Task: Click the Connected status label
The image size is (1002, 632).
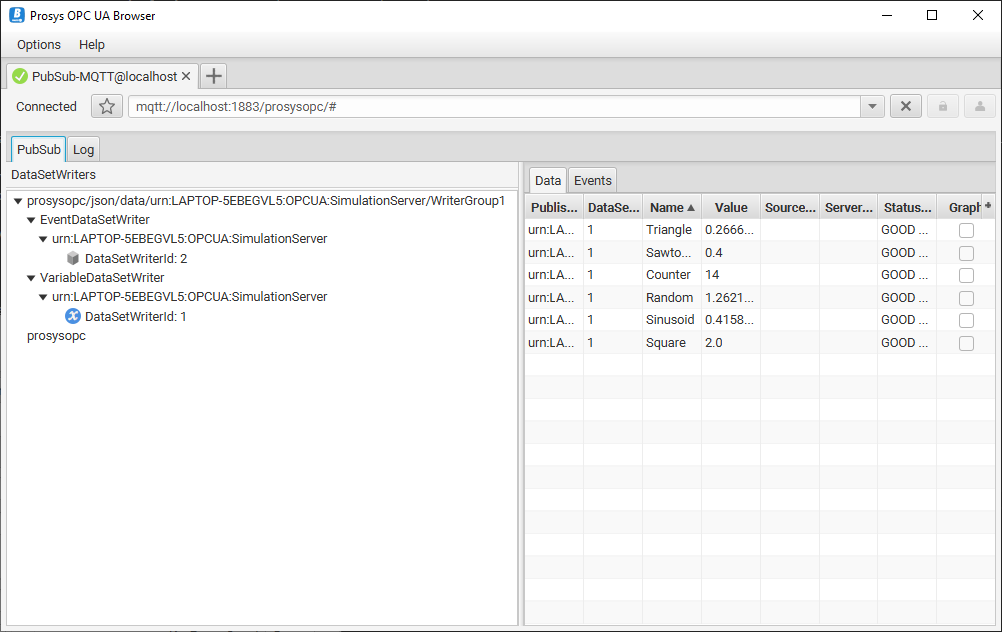Action: pos(46,107)
